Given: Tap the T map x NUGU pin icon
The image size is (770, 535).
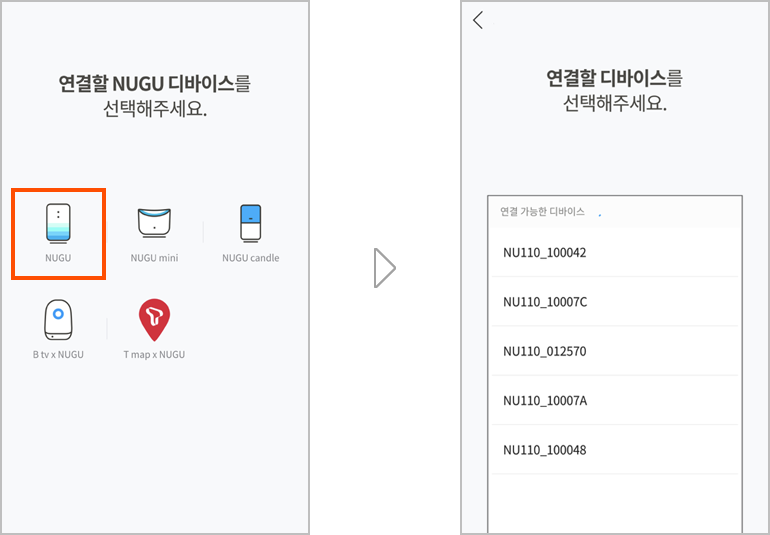Looking at the screenshot, I should [154, 320].
